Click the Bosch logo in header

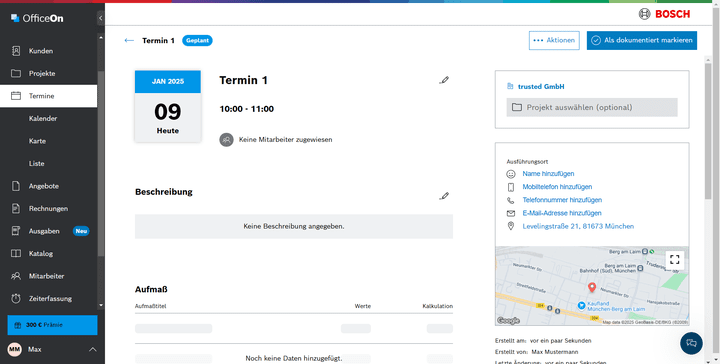tap(664, 14)
